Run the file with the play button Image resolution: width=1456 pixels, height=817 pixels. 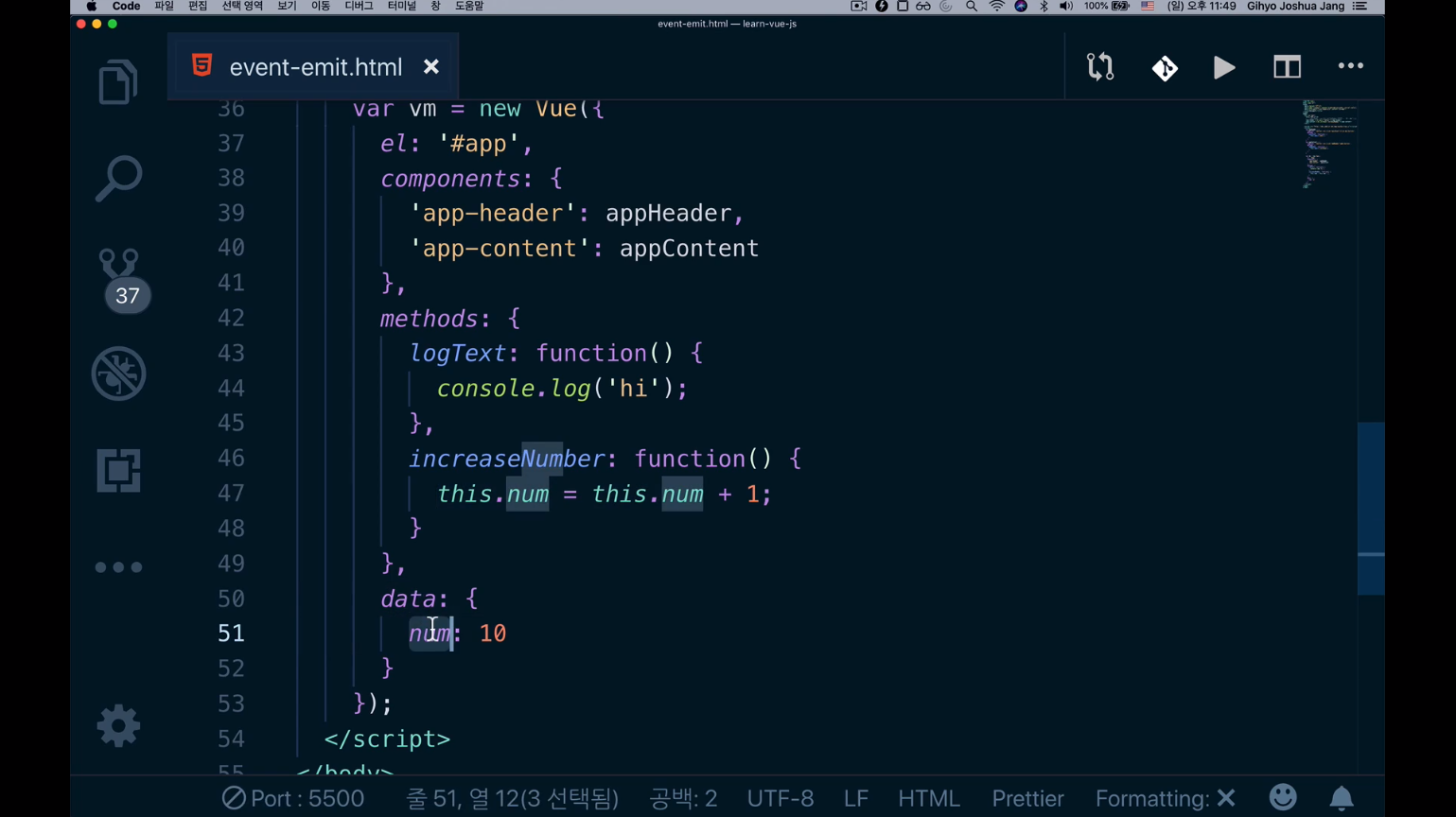1224,67
